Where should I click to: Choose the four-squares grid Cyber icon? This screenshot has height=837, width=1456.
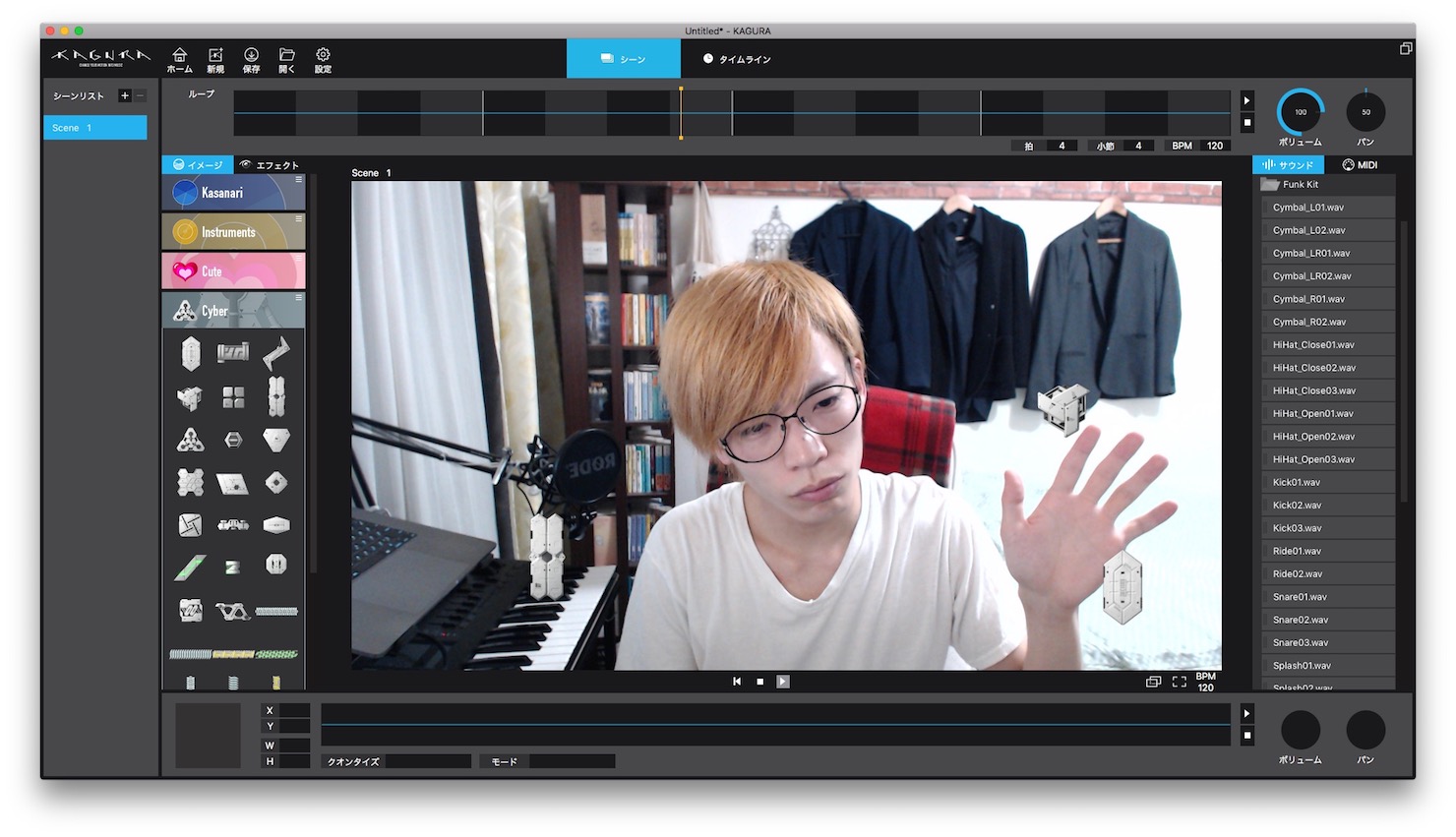point(233,396)
